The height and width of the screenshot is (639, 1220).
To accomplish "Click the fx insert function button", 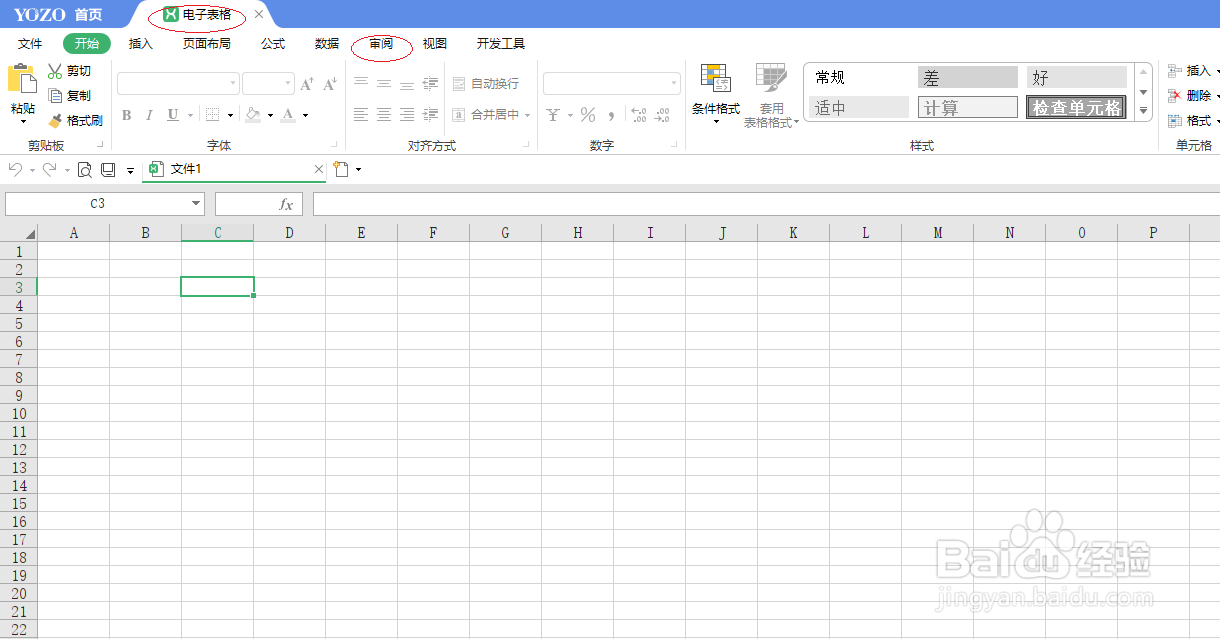I will pyautogui.click(x=286, y=204).
